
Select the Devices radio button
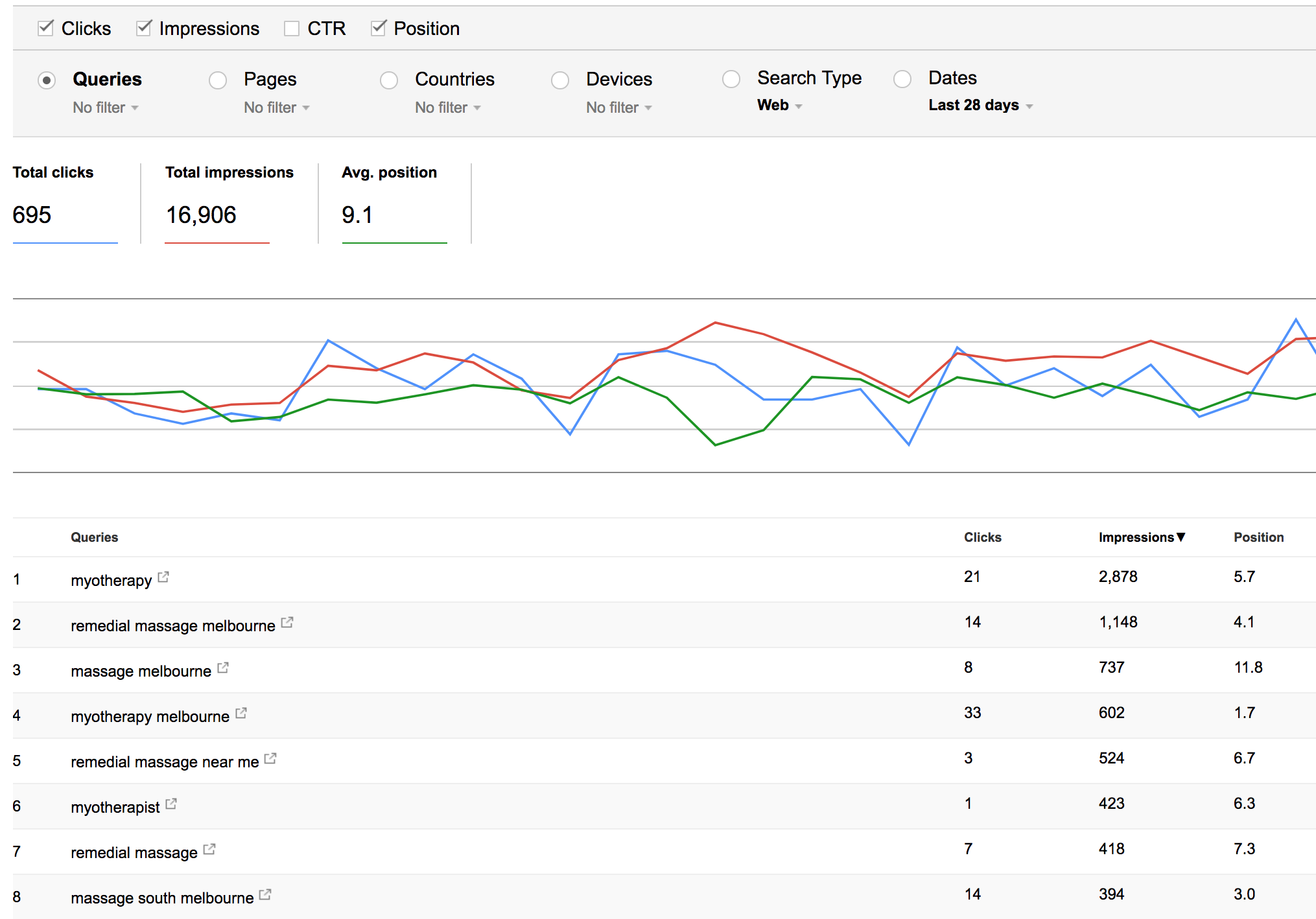tap(560, 80)
